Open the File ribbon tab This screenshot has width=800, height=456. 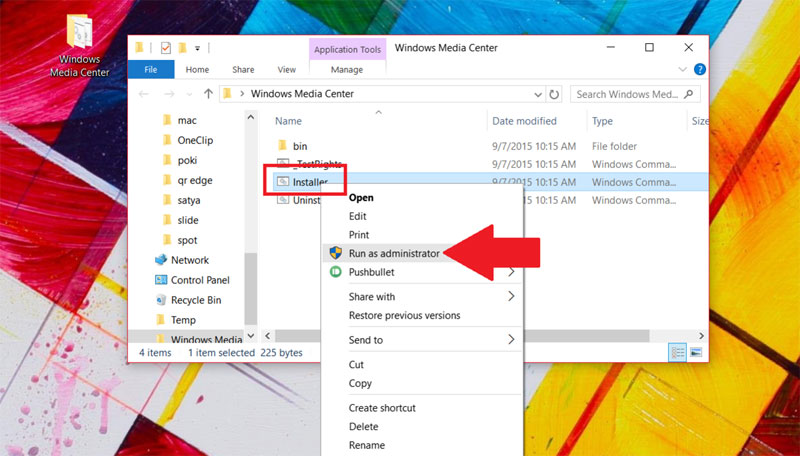(x=151, y=69)
